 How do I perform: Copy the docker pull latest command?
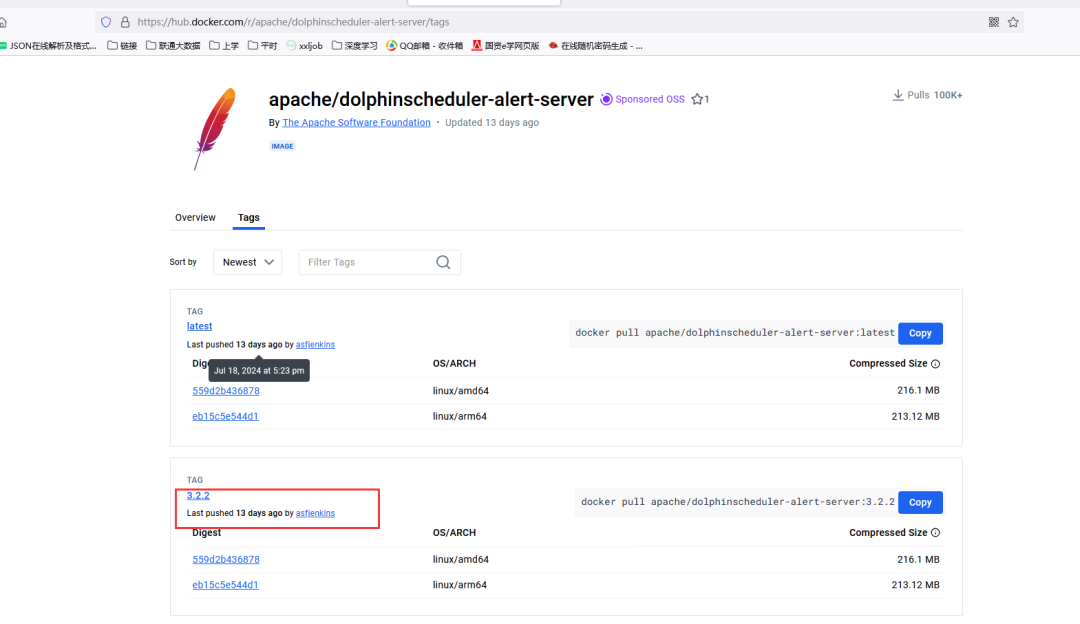point(920,333)
